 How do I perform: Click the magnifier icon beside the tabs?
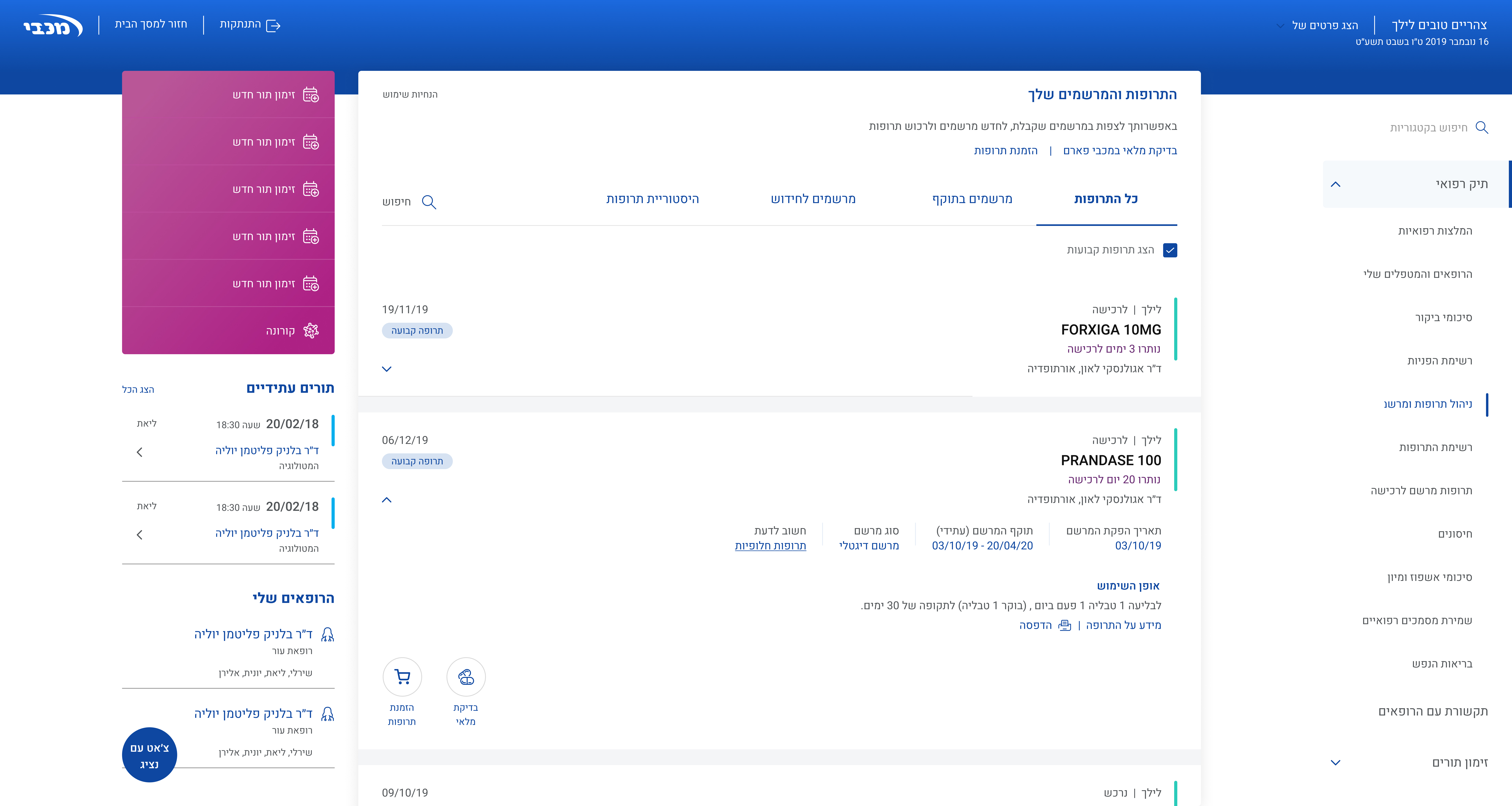click(x=429, y=202)
